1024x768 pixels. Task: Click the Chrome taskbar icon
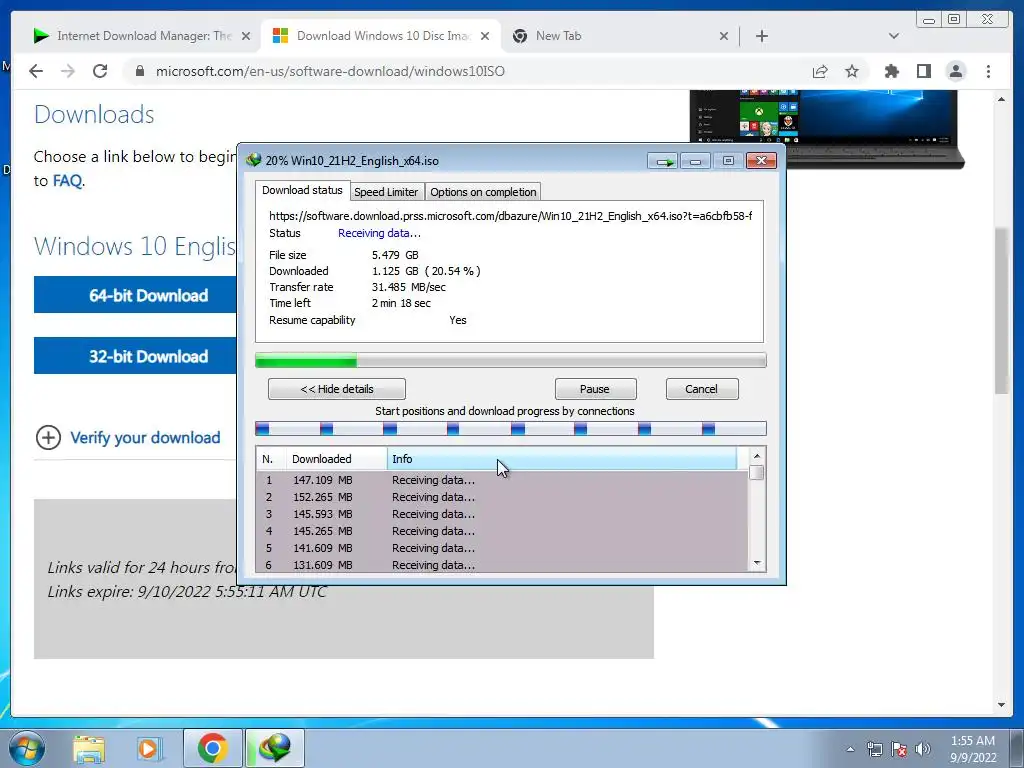click(x=212, y=748)
